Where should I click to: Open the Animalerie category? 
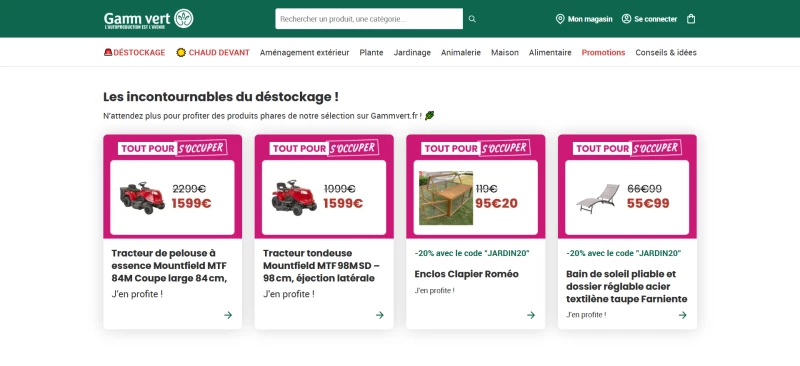pyautogui.click(x=461, y=52)
